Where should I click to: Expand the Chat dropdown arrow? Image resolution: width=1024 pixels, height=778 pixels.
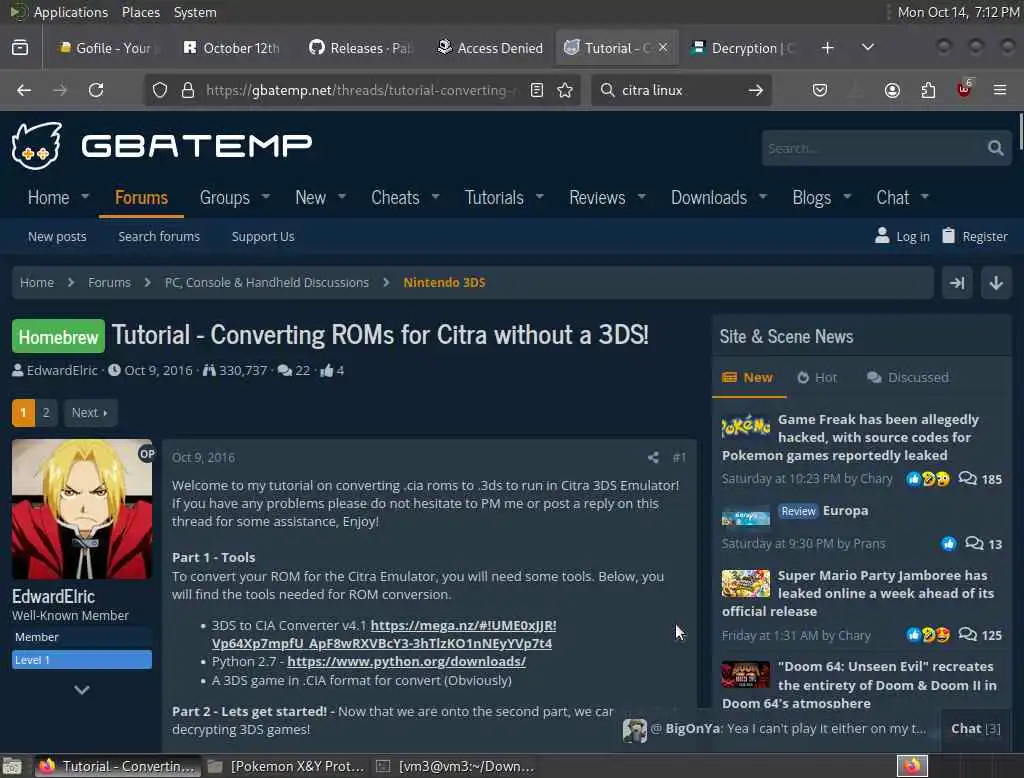pos(925,197)
